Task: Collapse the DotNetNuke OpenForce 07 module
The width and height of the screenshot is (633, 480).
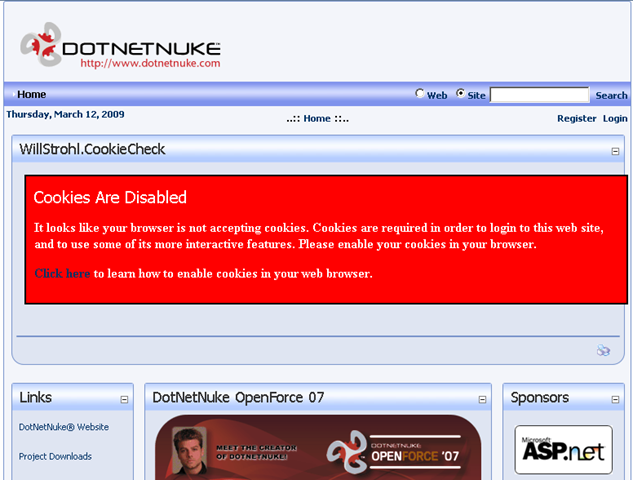Action: click(482, 400)
